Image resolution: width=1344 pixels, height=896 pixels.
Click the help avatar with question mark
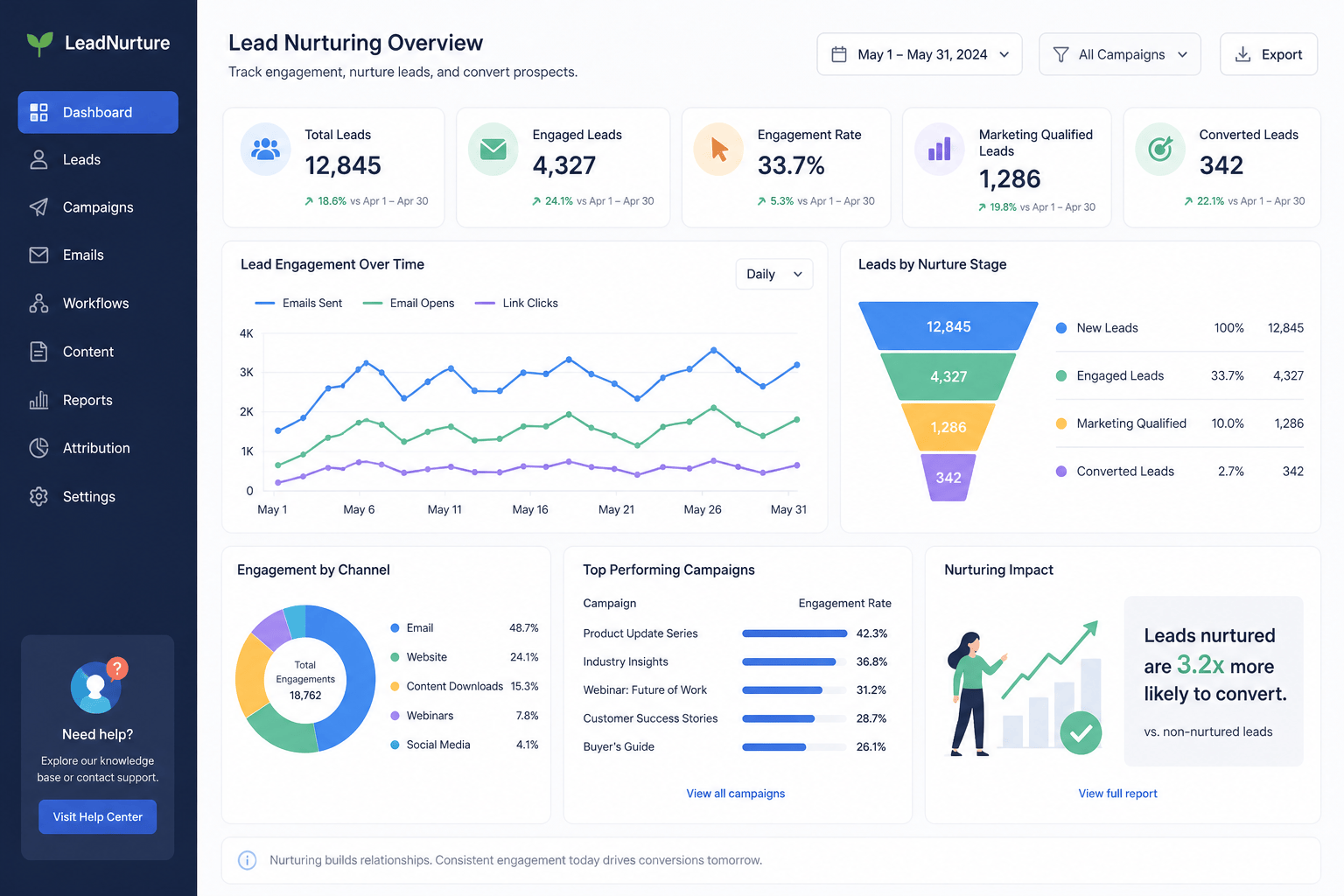tap(98, 685)
